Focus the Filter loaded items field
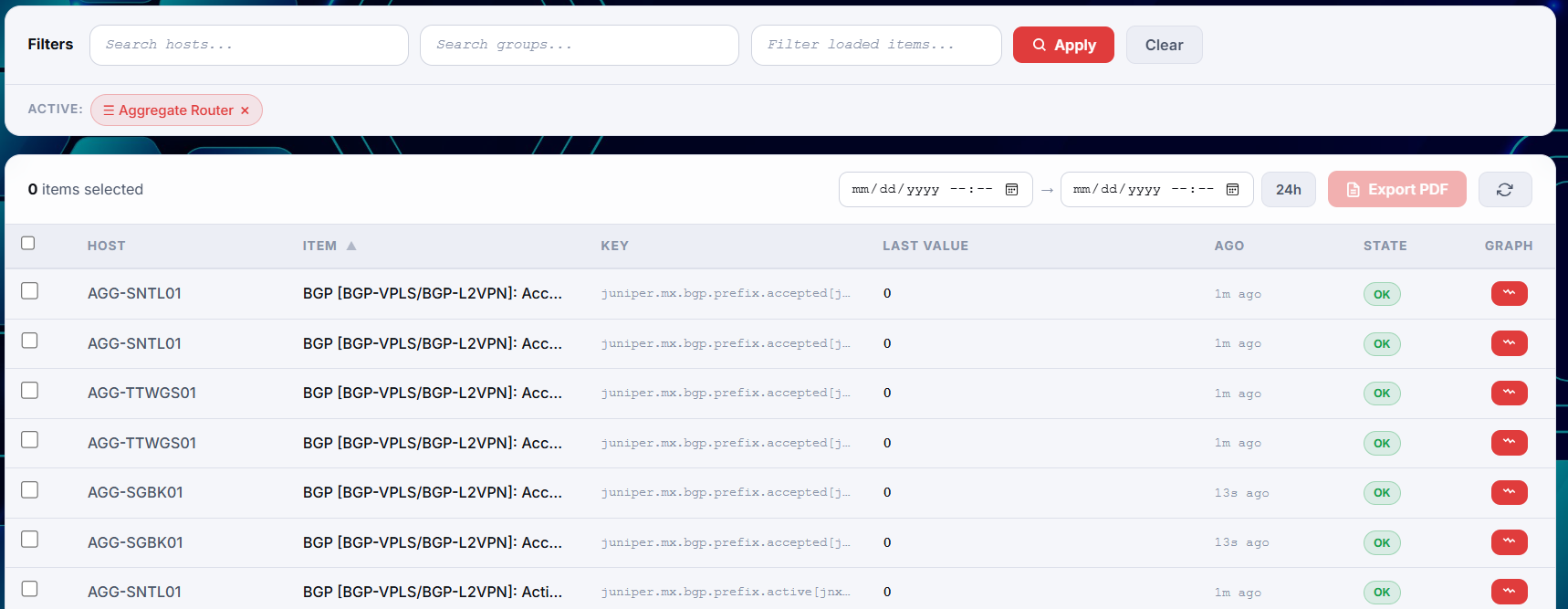 pyautogui.click(x=876, y=45)
